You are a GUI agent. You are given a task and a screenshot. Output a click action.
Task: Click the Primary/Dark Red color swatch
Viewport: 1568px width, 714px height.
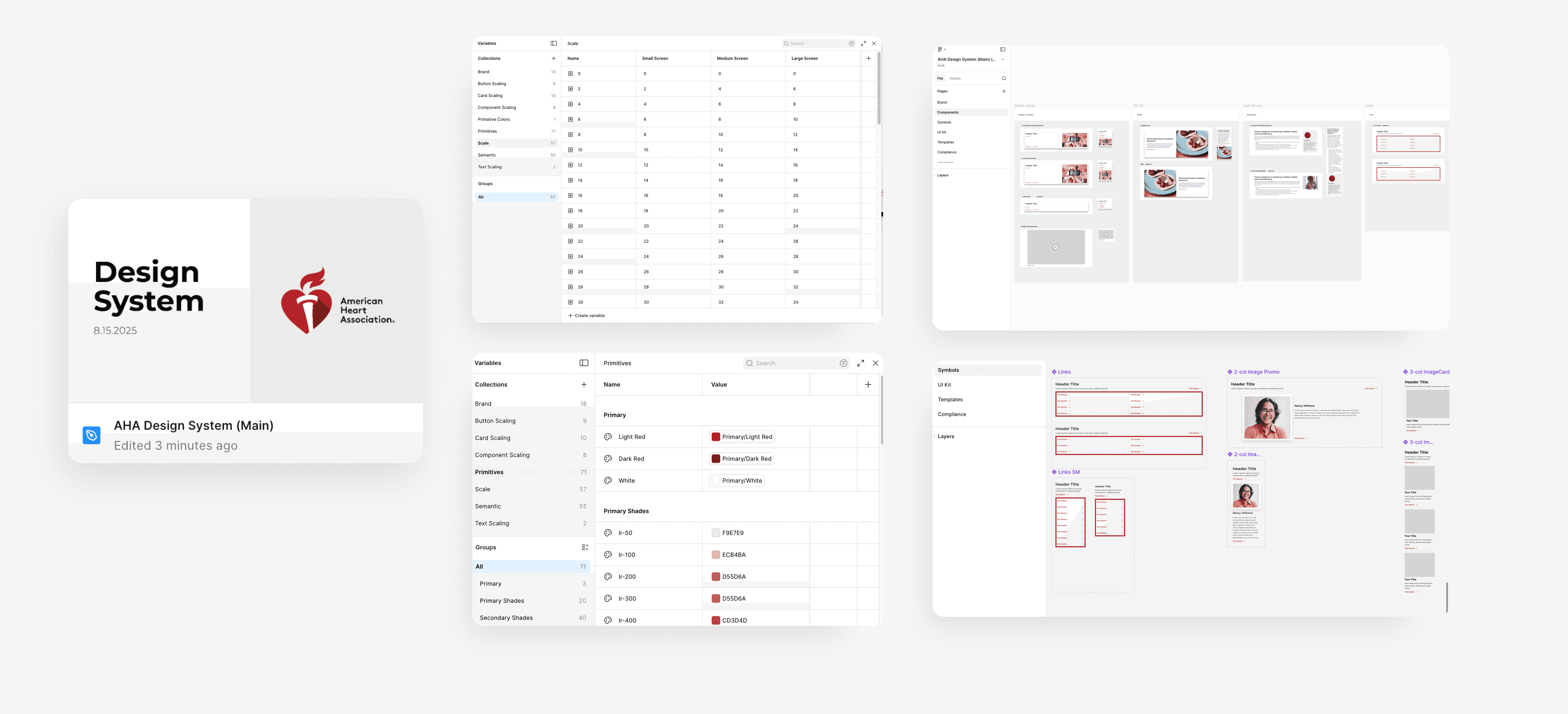coord(716,459)
